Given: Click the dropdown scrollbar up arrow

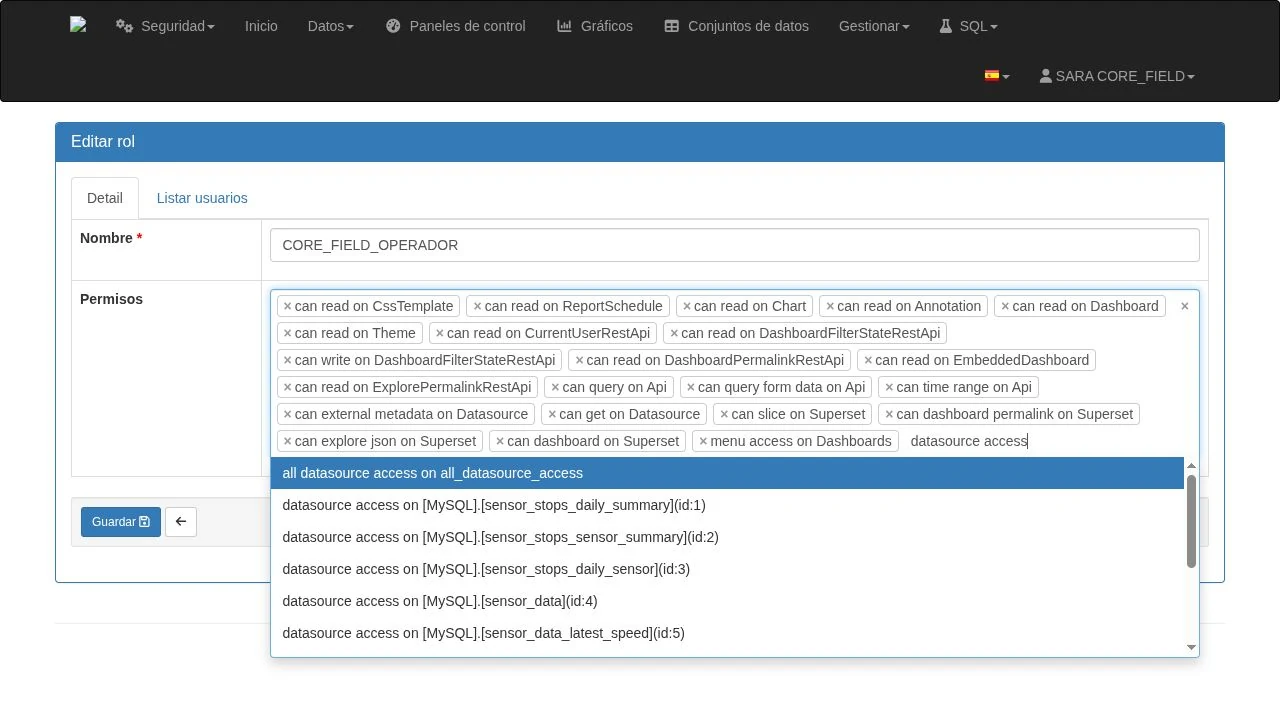Looking at the screenshot, I should (1191, 465).
